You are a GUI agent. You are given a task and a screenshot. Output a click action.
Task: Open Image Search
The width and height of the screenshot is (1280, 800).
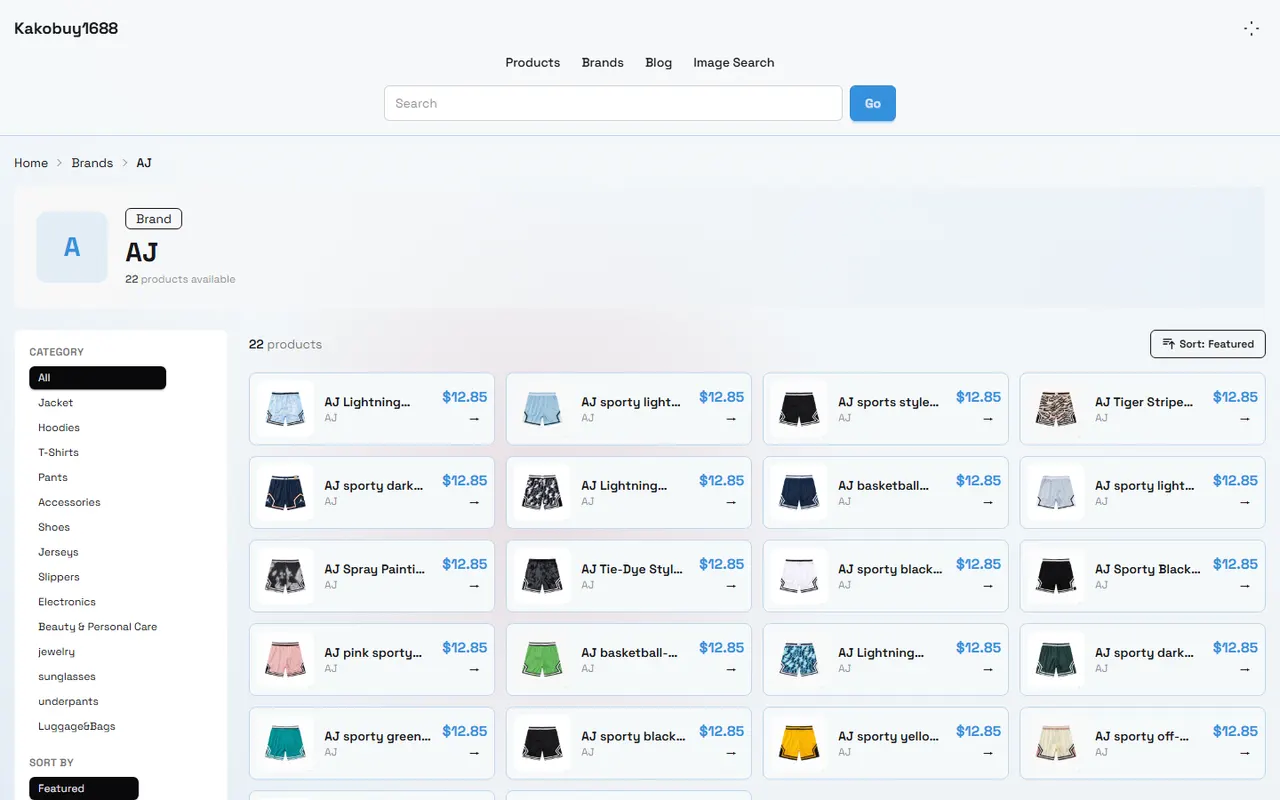733,62
